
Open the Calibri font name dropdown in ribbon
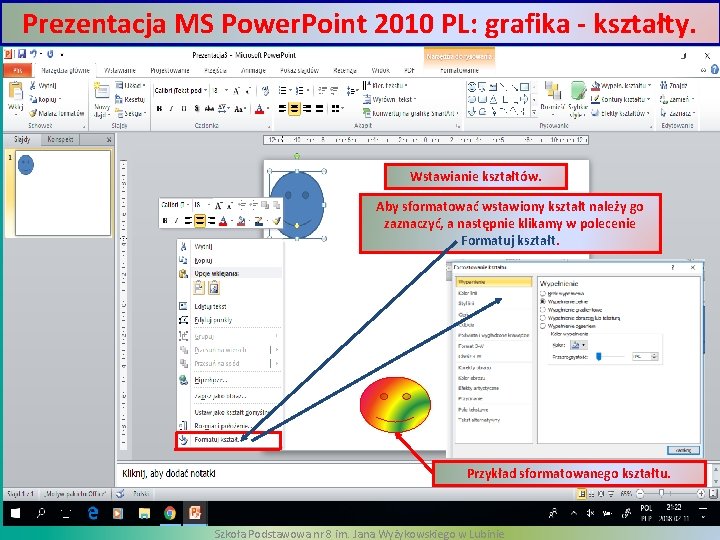click(x=205, y=90)
